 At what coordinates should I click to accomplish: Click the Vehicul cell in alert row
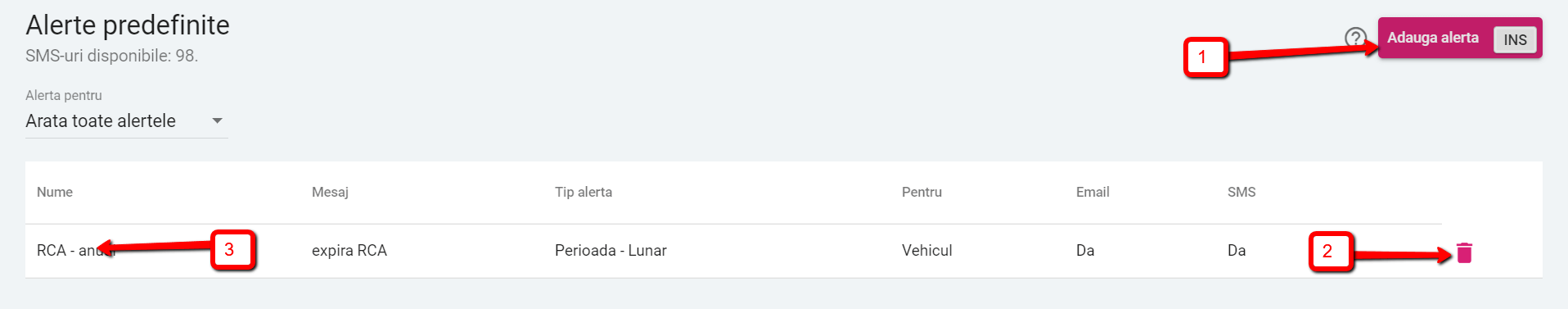click(926, 251)
